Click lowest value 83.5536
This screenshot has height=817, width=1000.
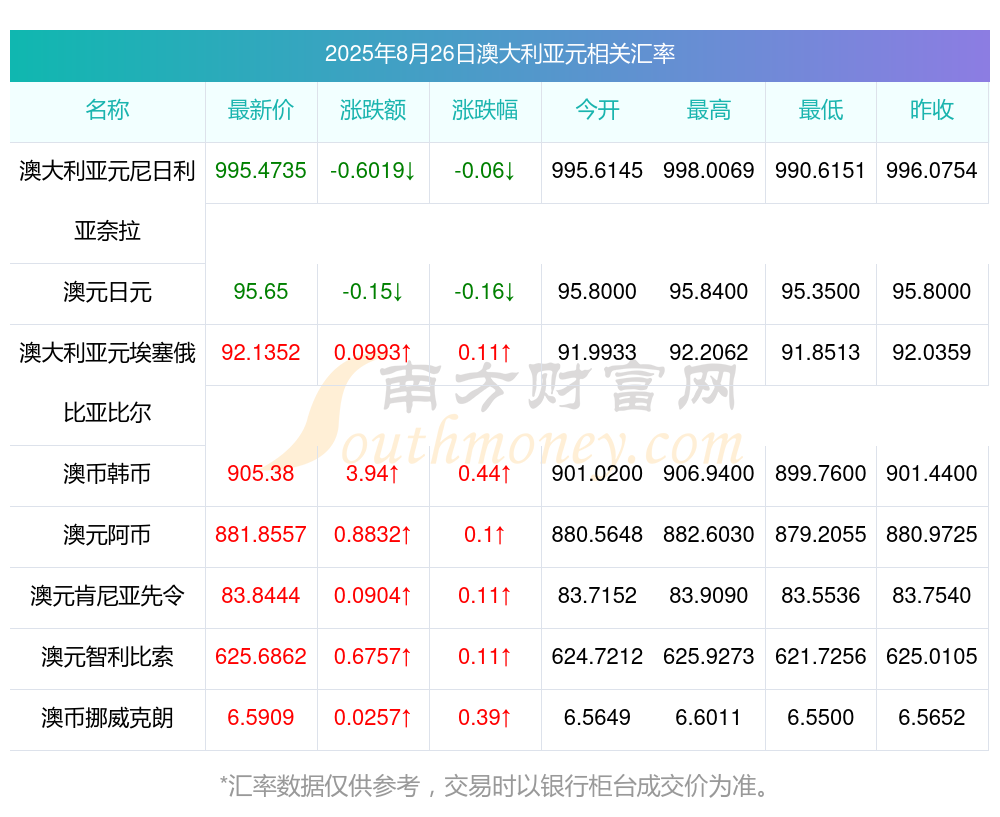[821, 596]
